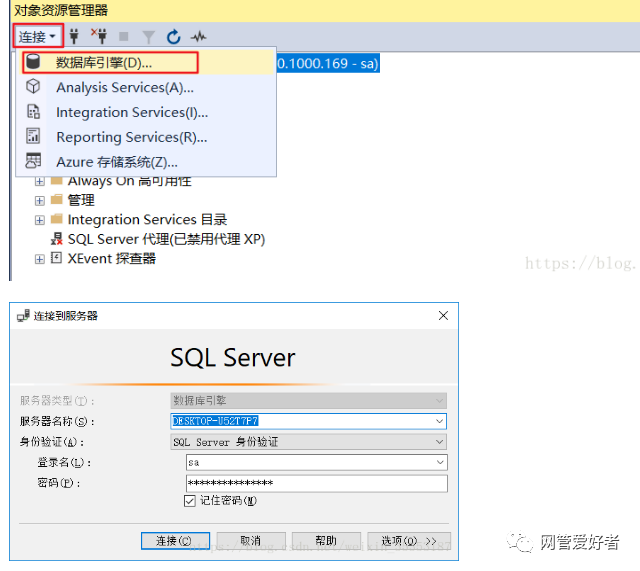This screenshot has width=640, height=571.
Task: Select Integration Services(I)... menu entry
Action: click(x=146, y=112)
